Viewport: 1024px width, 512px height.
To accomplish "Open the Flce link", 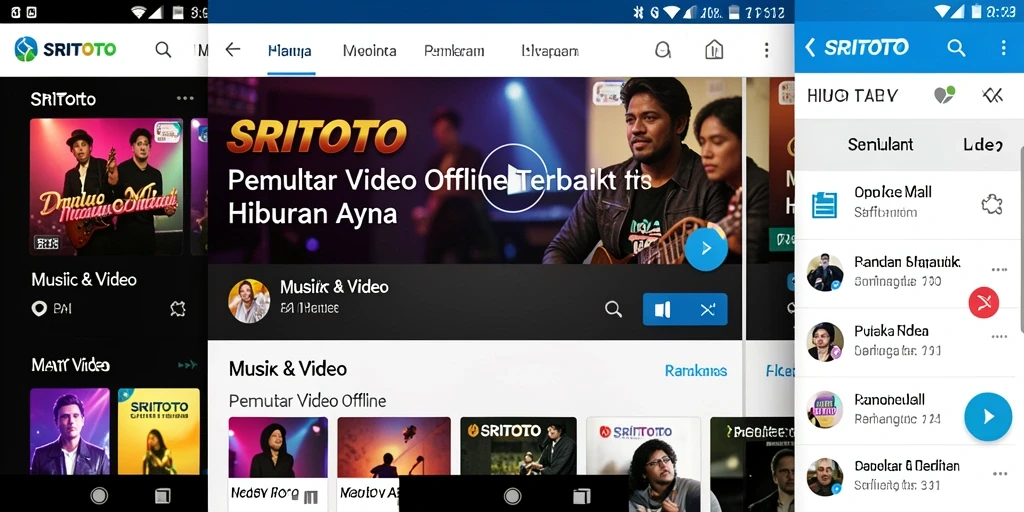I will (780, 371).
